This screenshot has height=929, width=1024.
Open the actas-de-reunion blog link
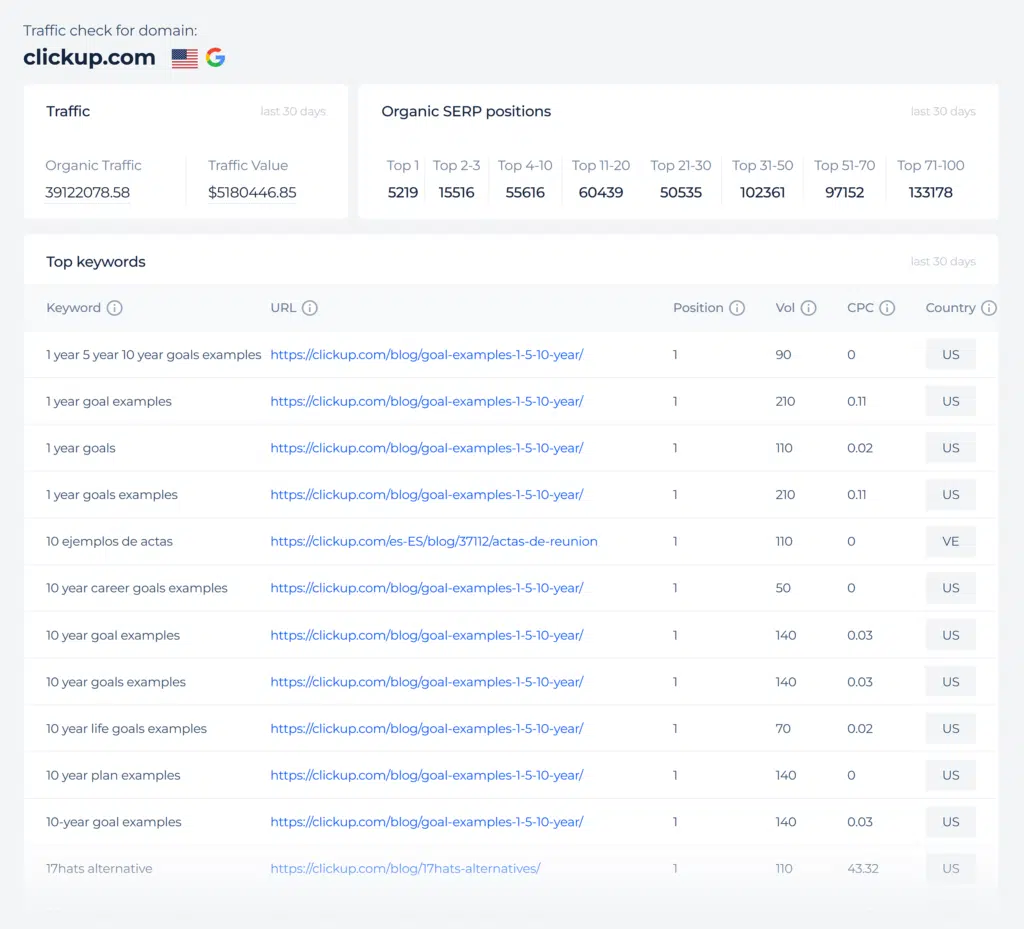click(x=434, y=542)
